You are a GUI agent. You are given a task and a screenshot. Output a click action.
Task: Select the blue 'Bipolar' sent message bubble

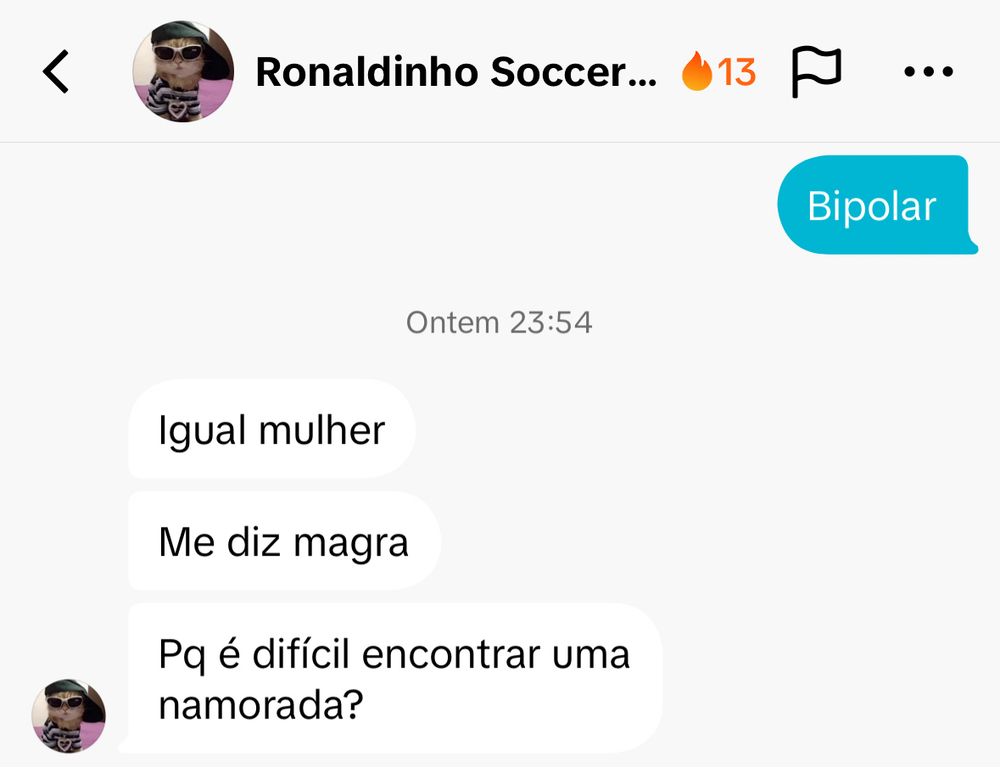[871, 205]
